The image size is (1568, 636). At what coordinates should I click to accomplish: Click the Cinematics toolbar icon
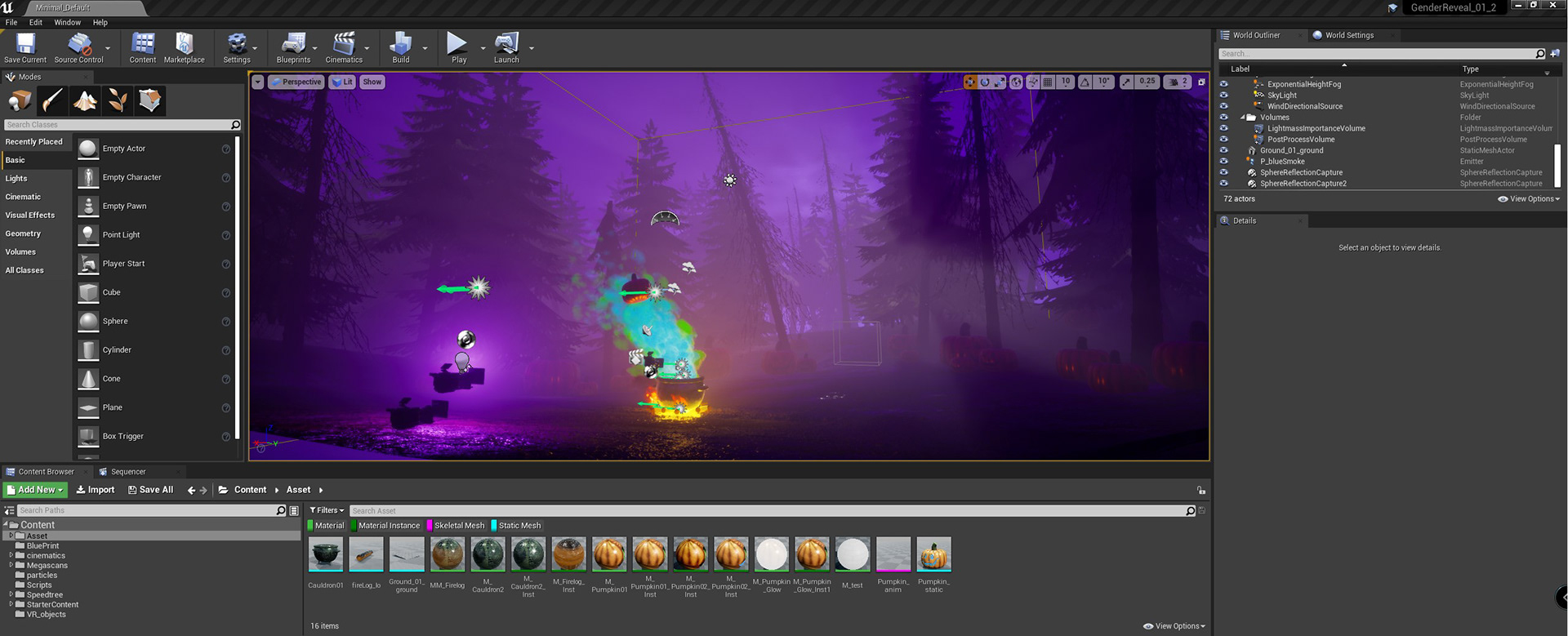[x=344, y=47]
